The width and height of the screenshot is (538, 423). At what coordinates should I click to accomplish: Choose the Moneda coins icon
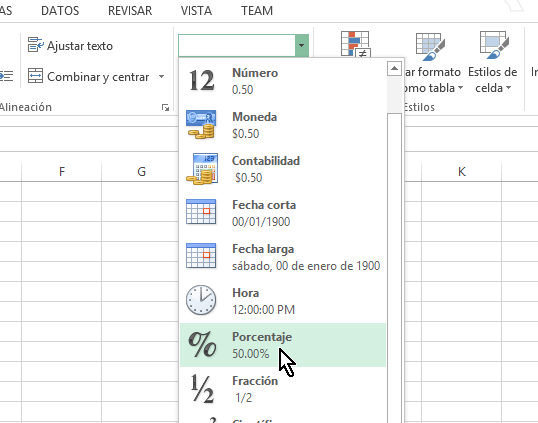[x=201, y=125]
